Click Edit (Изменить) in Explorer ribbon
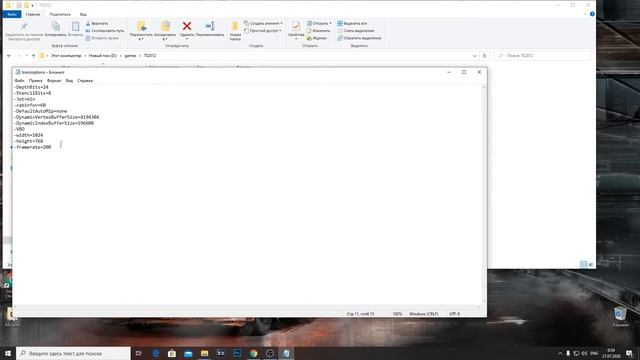Image resolution: width=640 pixels, height=360 pixels. (x=318, y=31)
